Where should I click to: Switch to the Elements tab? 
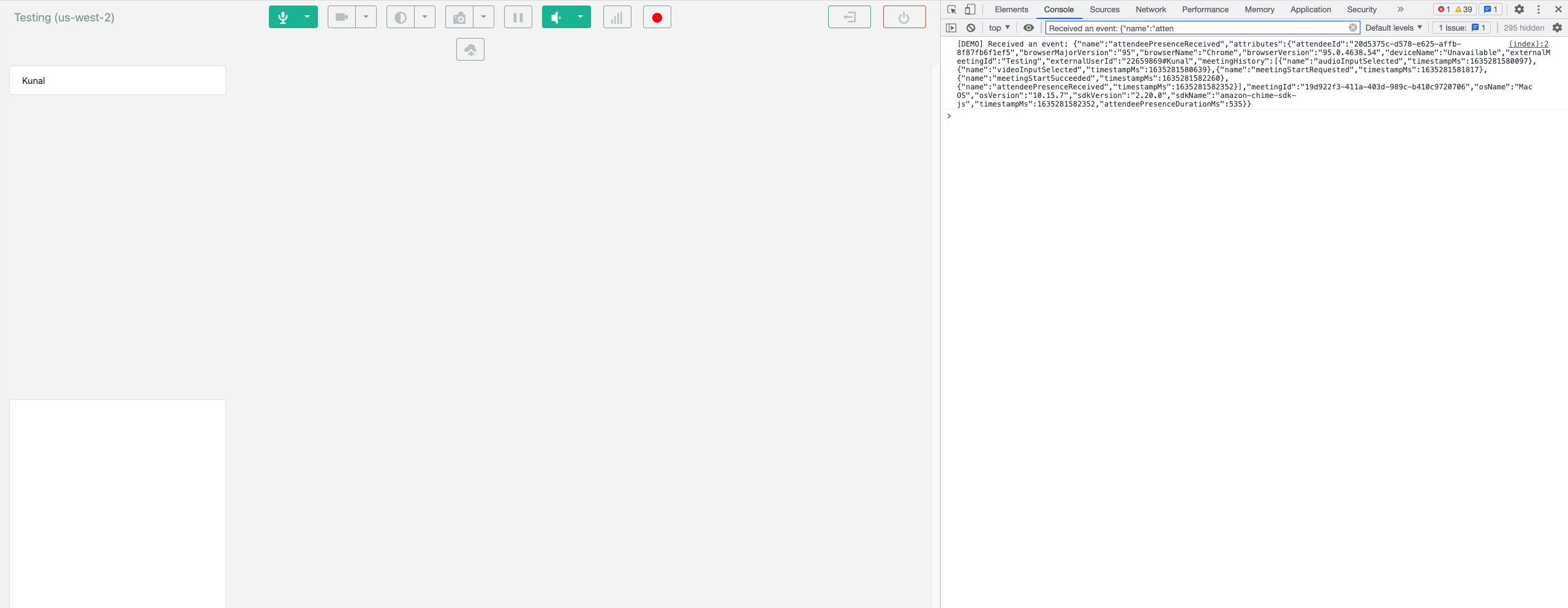(x=1011, y=9)
